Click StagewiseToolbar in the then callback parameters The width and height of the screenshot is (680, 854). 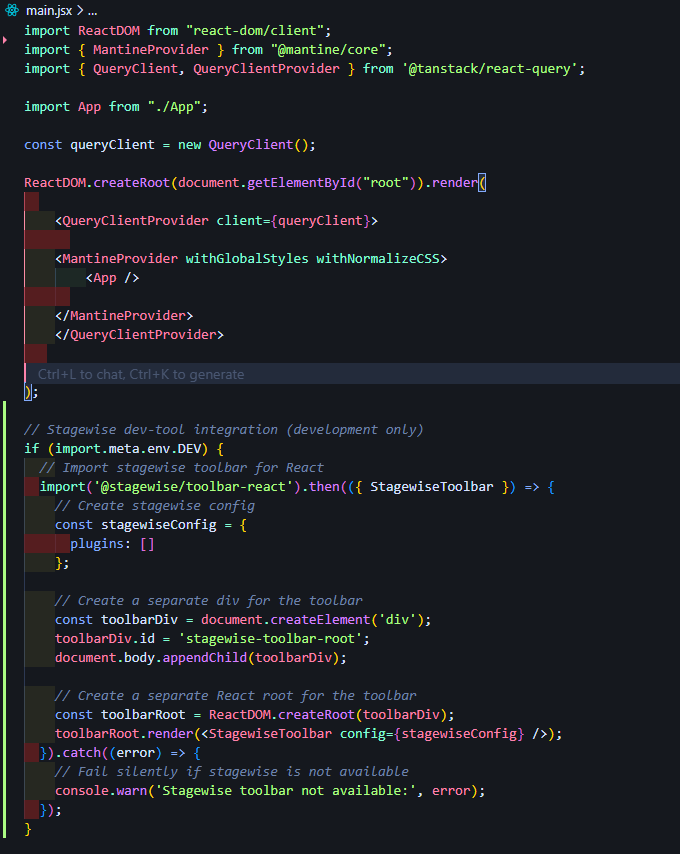[432, 487]
